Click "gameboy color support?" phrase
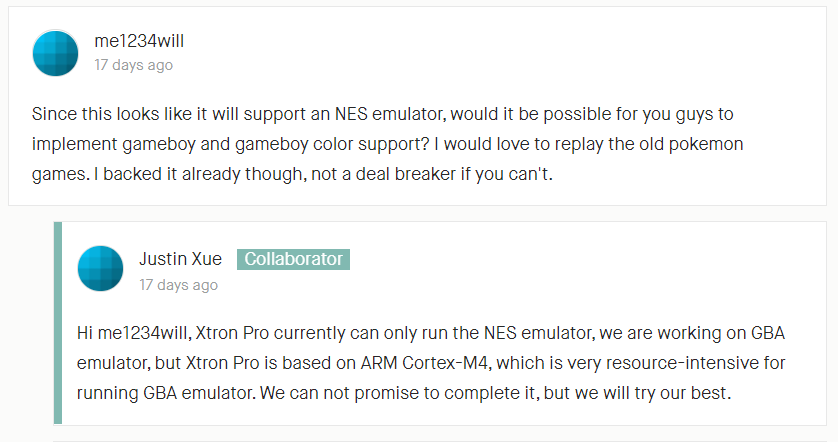This screenshot has height=442, width=838. coord(332,144)
